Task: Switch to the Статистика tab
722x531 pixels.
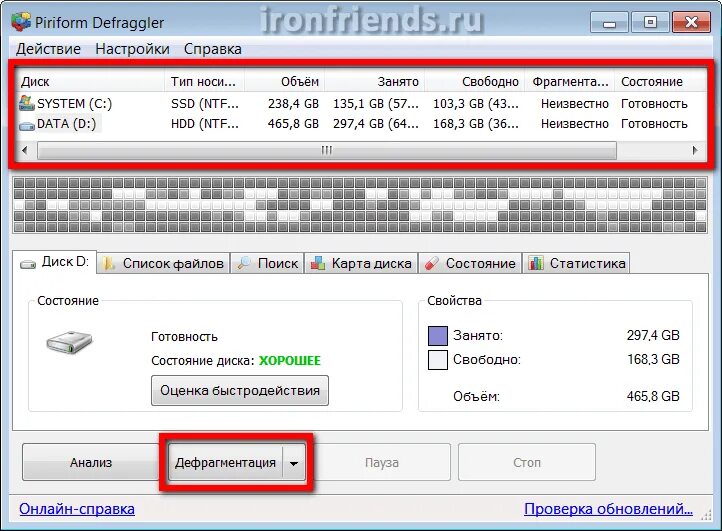Action: [x=577, y=263]
